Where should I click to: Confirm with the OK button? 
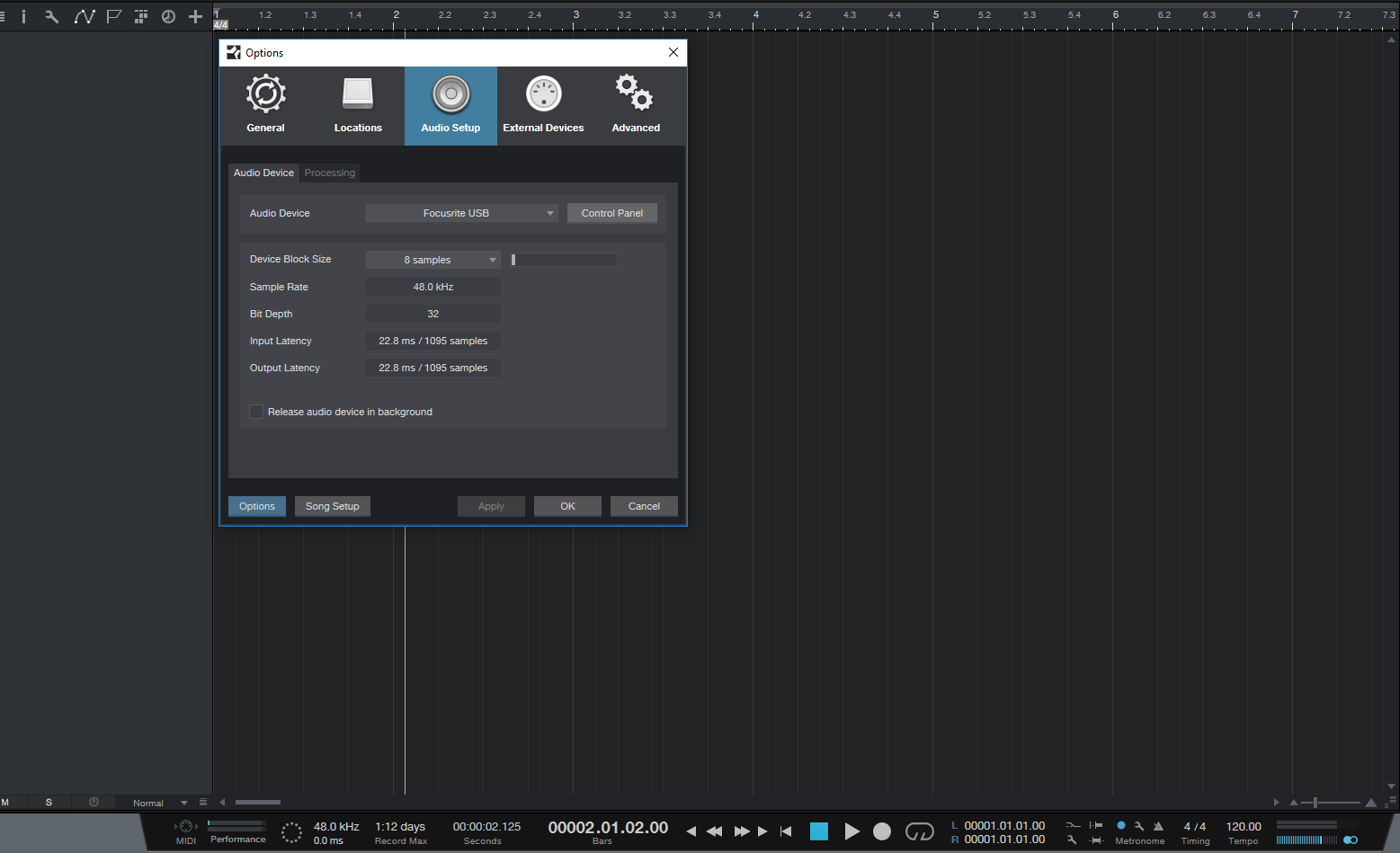pos(567,506)
